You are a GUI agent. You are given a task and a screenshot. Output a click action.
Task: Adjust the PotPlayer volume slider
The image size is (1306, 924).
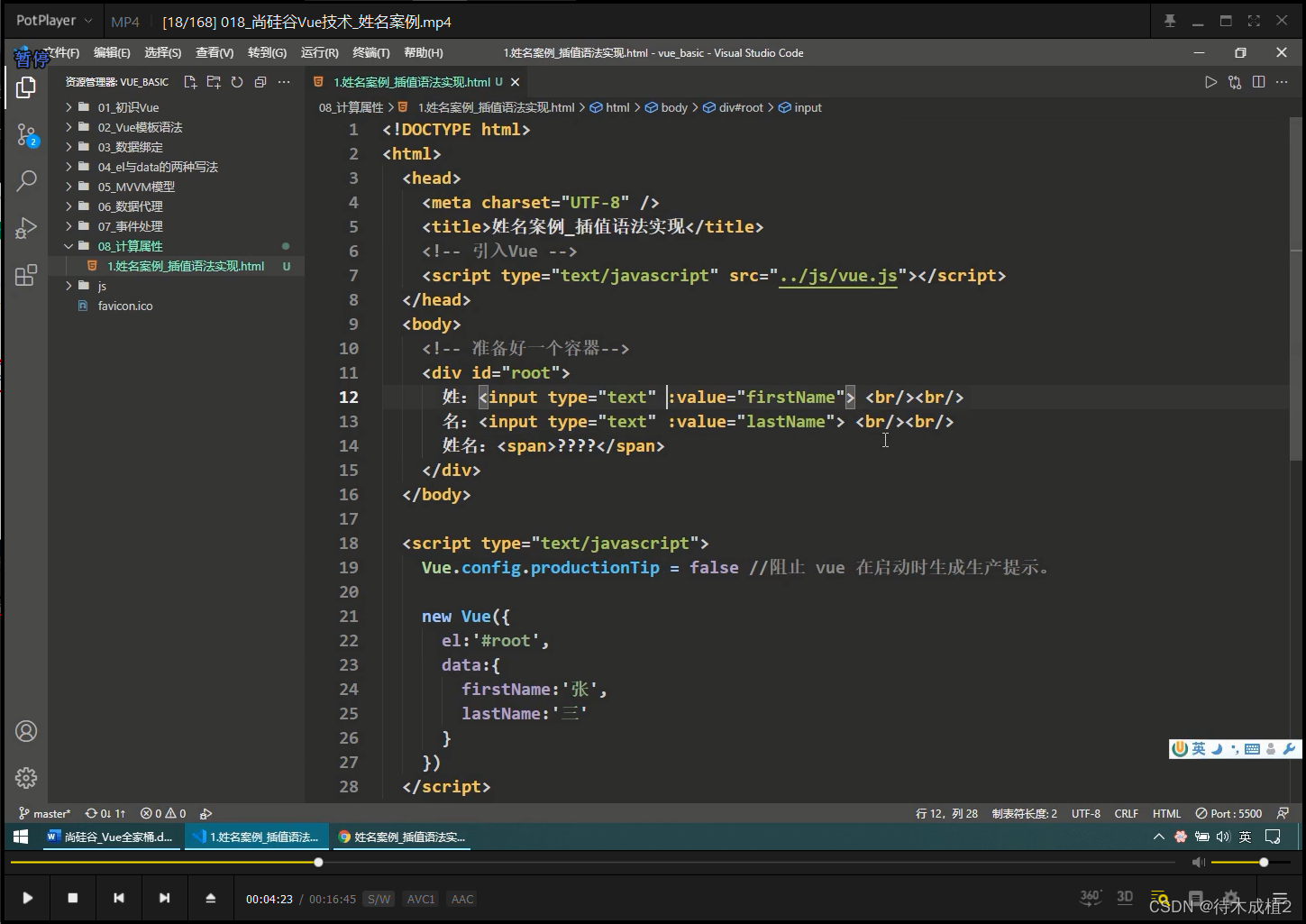tap(1252, 863)
